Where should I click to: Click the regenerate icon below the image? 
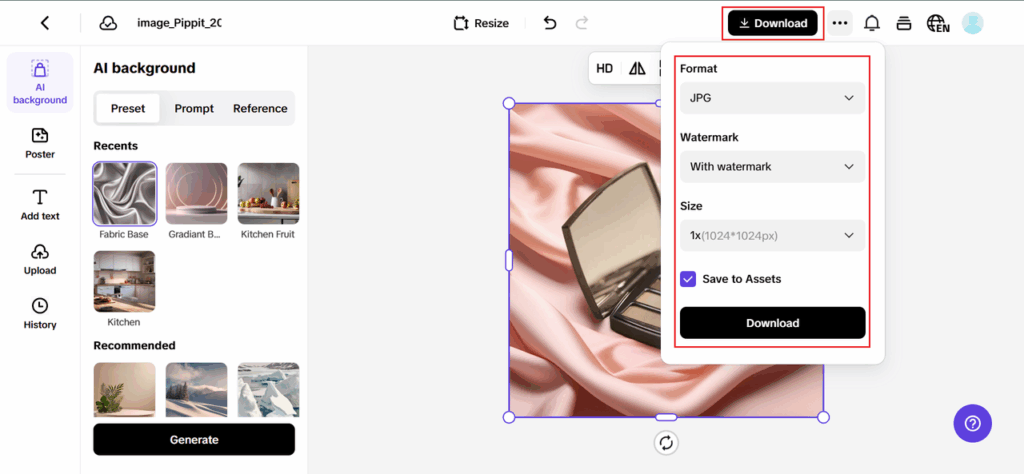(666, 442)
